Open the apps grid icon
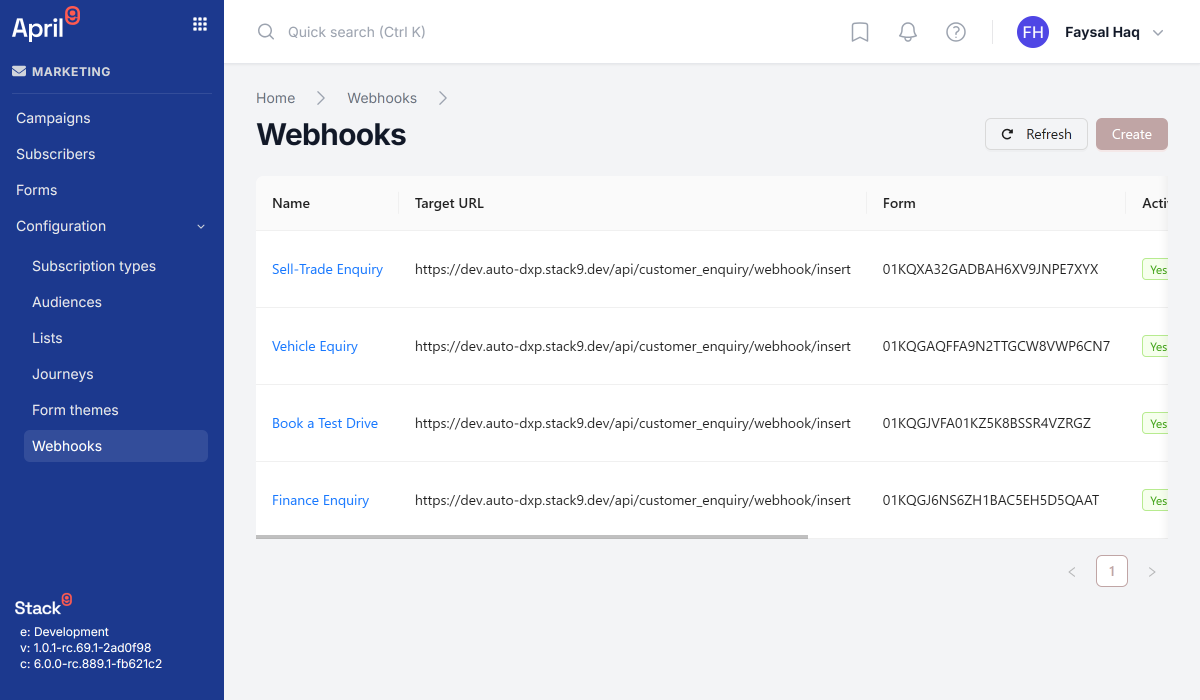 [x=200, y=24]
